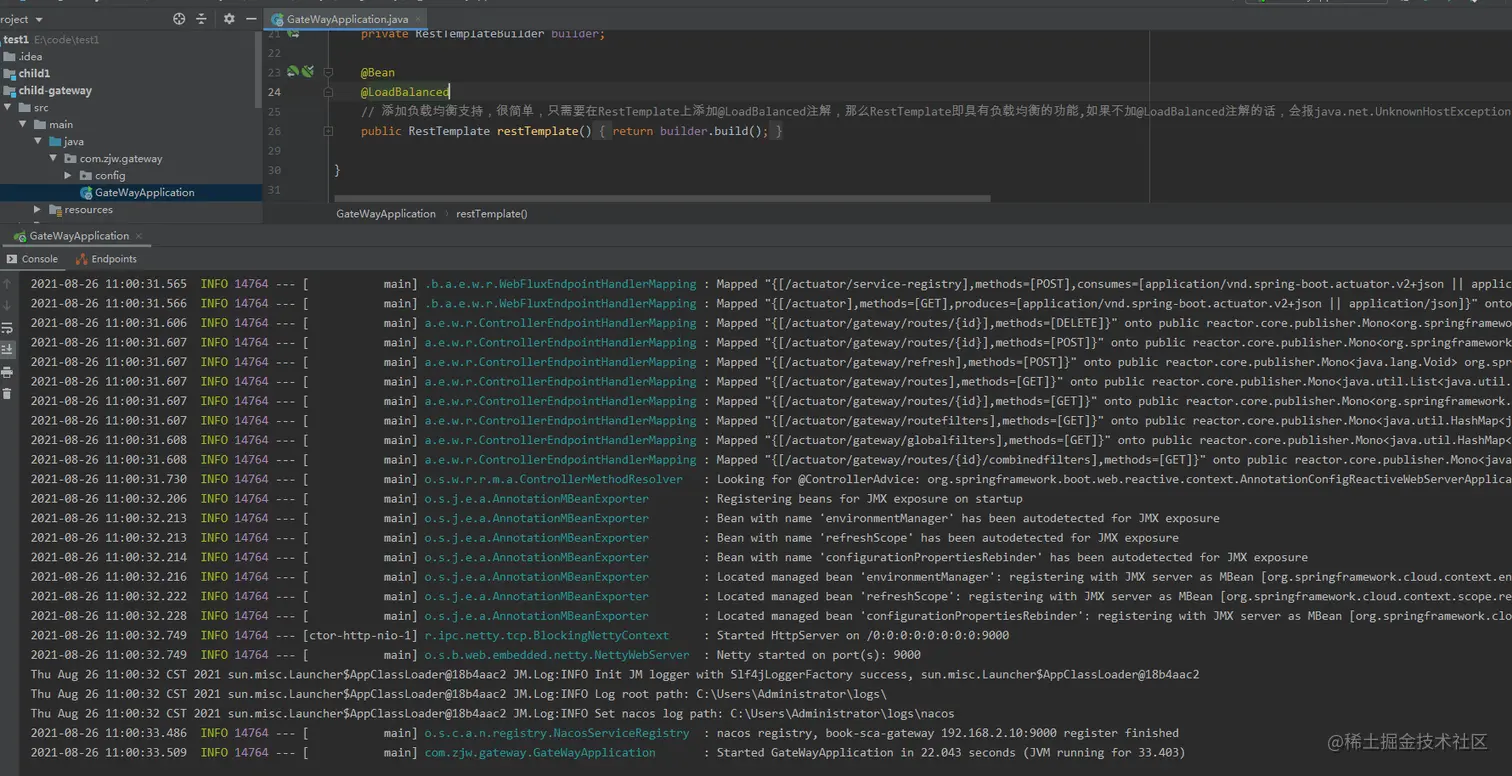Collapse all in the Project panel
Image resolution: width=1512 pixels, height=776 pixels.
201,19
